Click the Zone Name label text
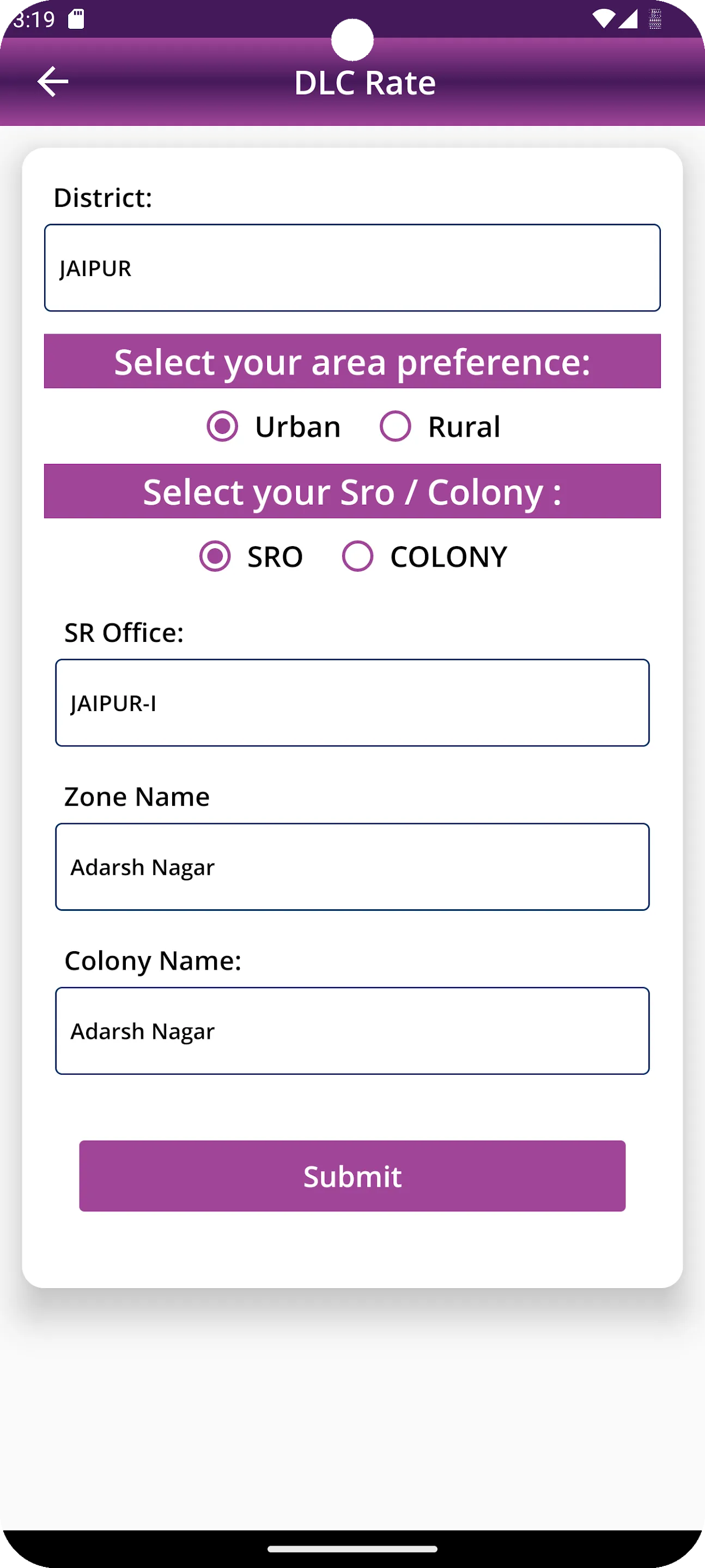This screenshot has height=1568, width=705. pos(137,796)
